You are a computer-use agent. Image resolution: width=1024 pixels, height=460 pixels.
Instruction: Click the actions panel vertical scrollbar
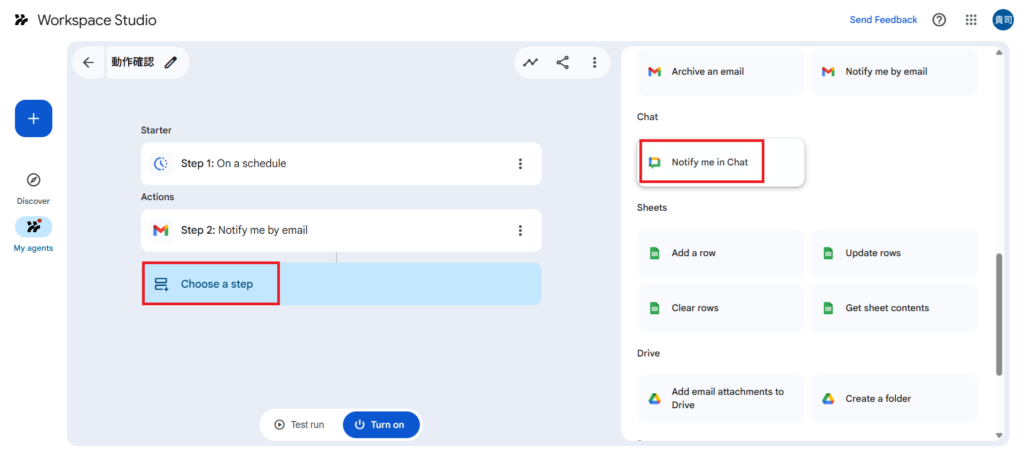999,314
